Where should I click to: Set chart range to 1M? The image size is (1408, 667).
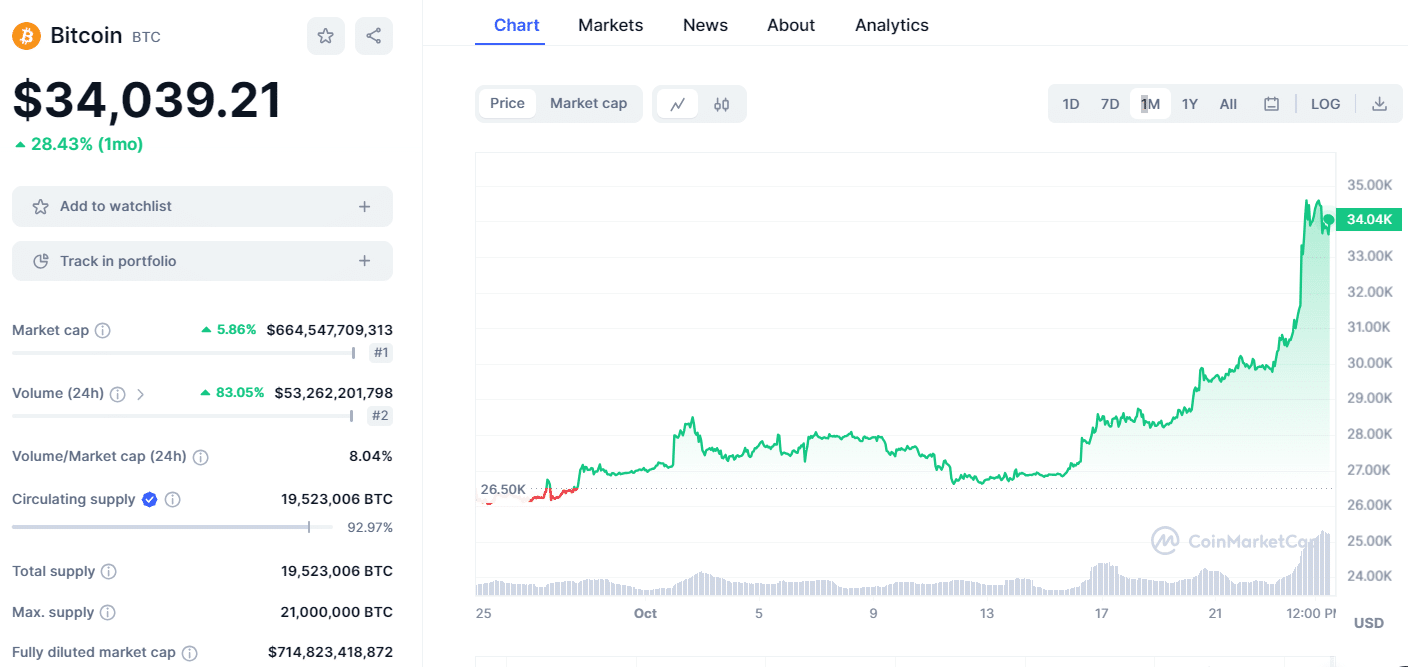(1150, 104)
